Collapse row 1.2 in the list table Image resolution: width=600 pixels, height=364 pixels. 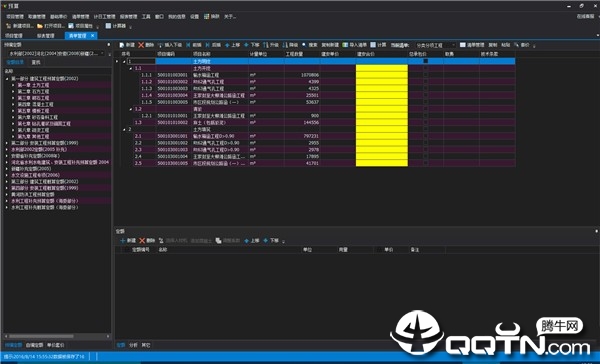coord(130,109)
